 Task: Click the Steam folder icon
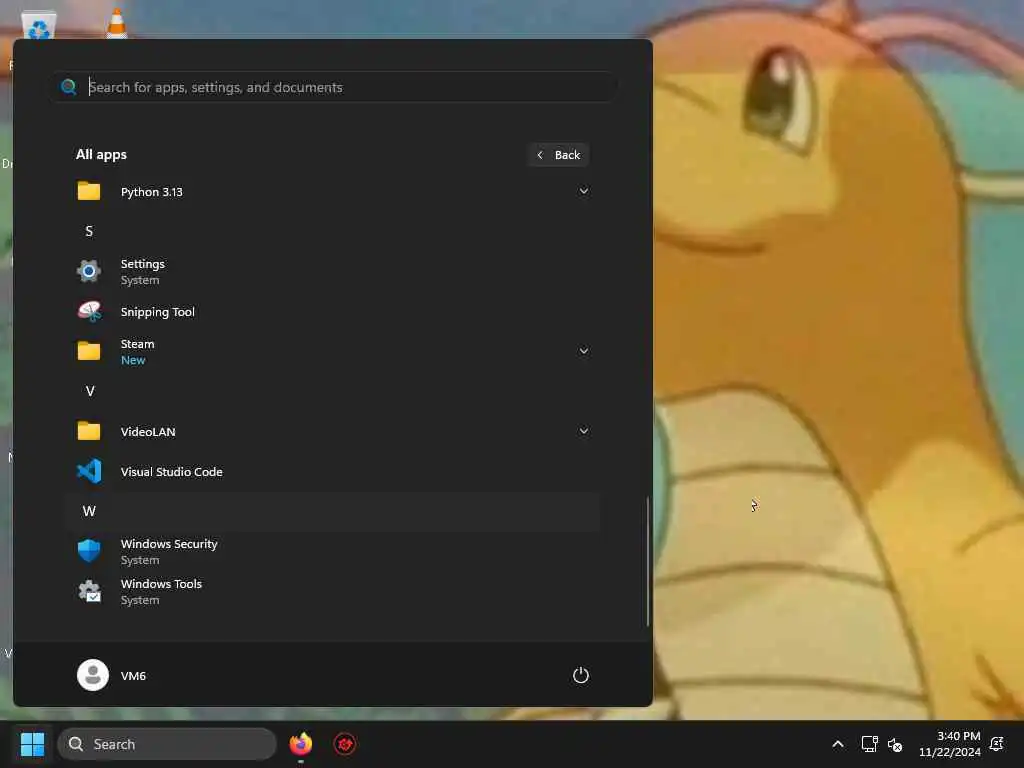pos(89,351)
